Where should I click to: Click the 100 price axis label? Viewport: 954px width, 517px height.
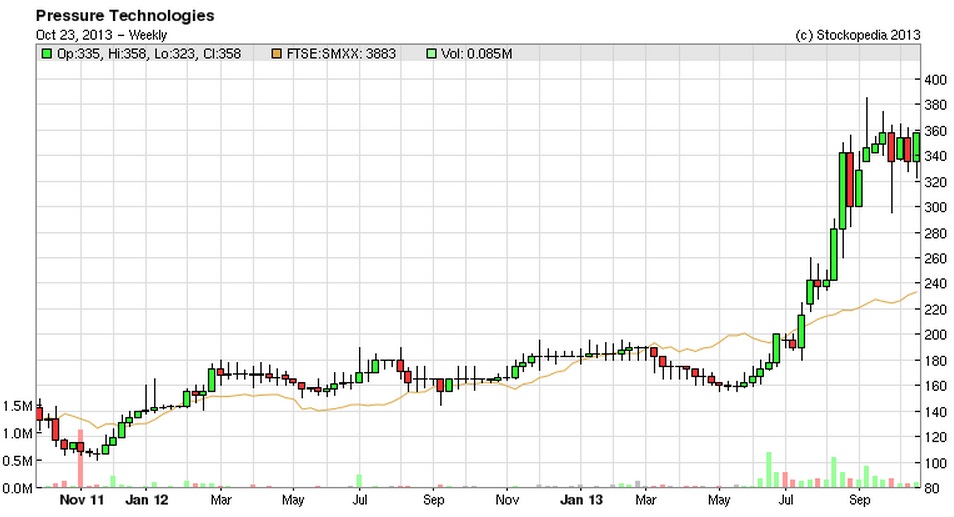pyautogui.click(x=935, y=463)
